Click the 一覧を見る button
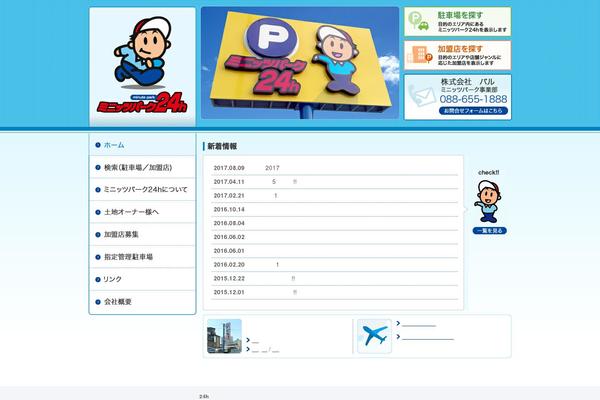 [x=490, y=230]
